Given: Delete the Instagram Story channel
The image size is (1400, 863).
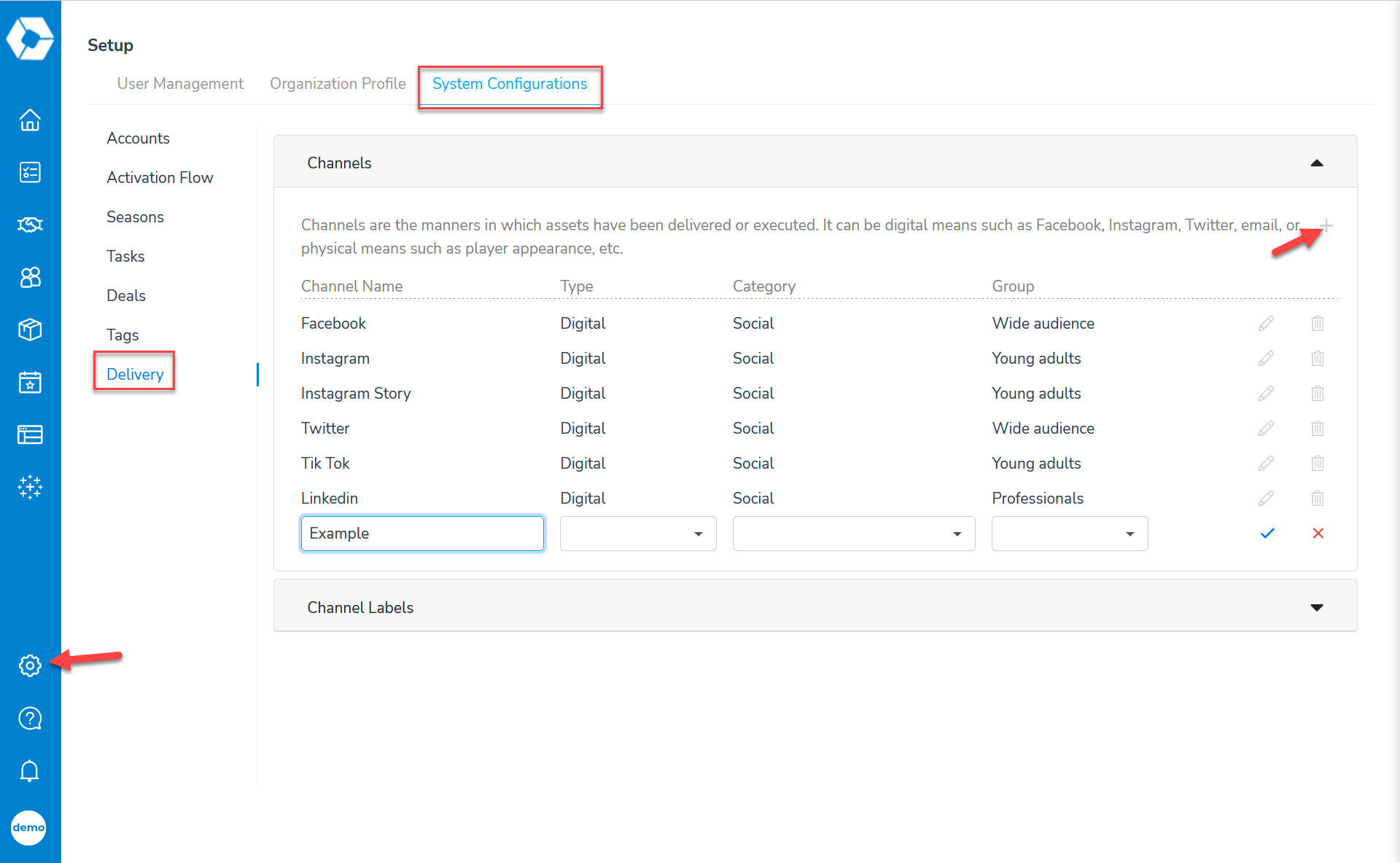Looking at the screenshot, I should (1318, 394).
